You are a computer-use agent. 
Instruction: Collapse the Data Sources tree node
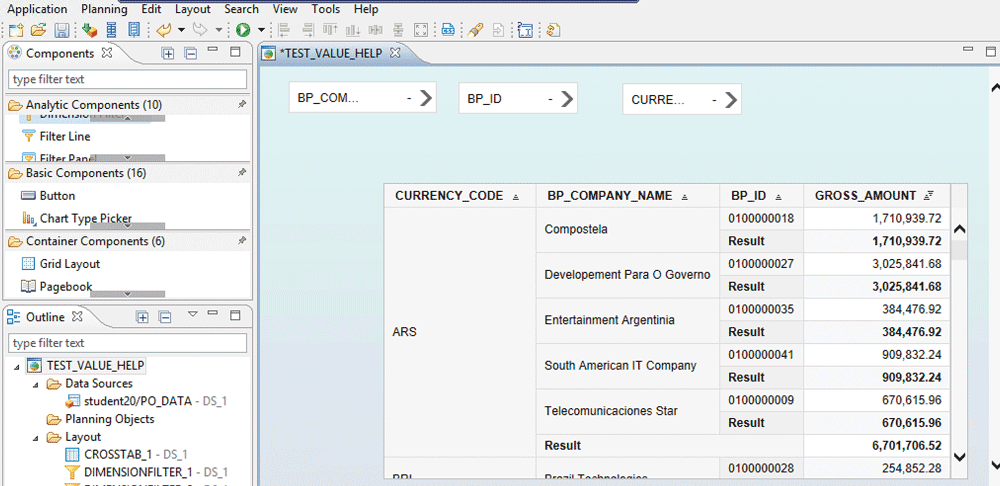(36, 384)
